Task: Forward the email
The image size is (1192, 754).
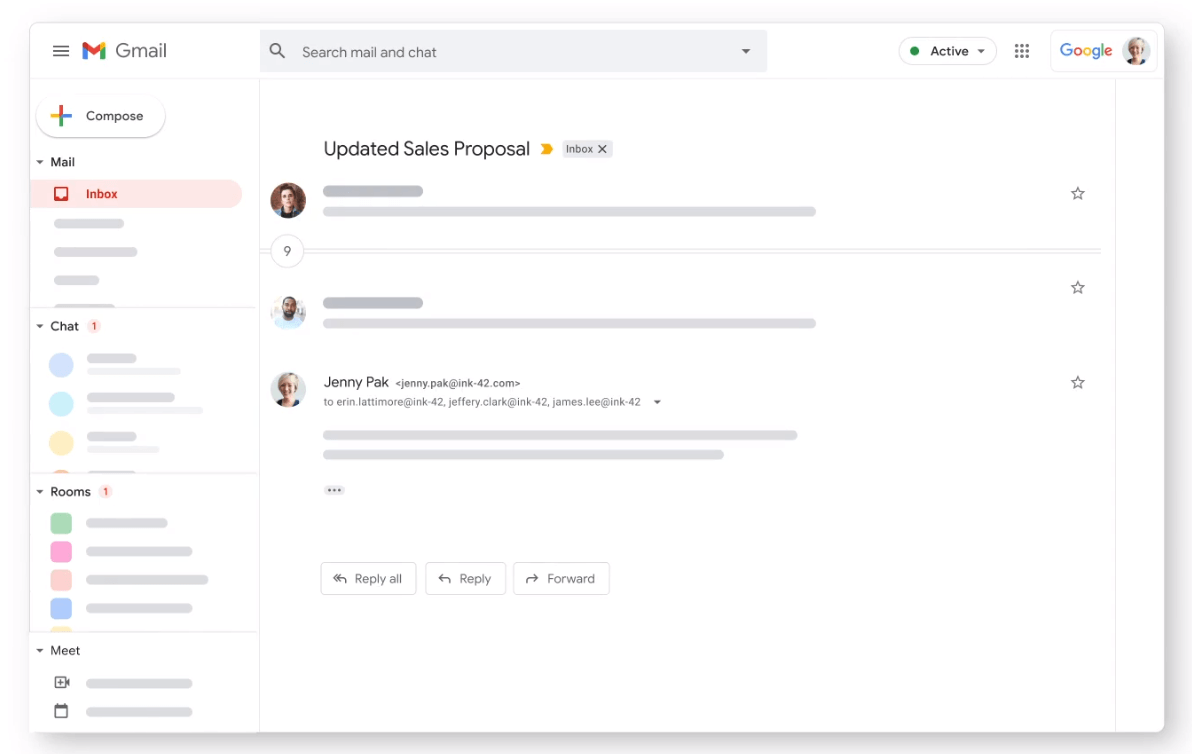Action: click(561, 578)
